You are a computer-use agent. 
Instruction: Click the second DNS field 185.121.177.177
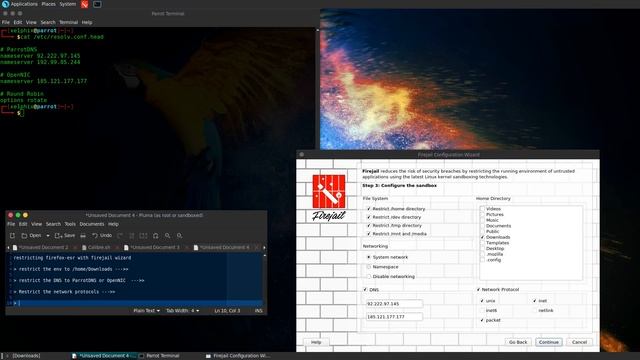[394, 317]
